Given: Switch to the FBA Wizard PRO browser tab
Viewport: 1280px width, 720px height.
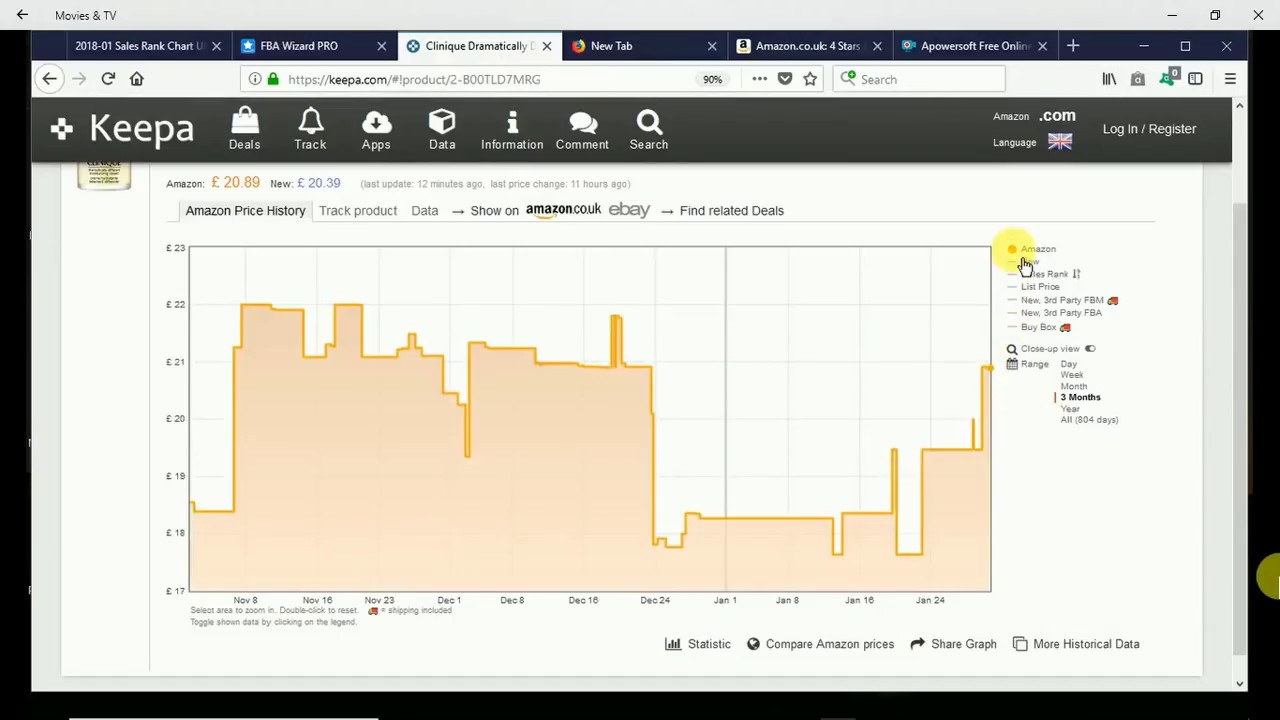Looking at the screenshot, I should pos(313,46).
